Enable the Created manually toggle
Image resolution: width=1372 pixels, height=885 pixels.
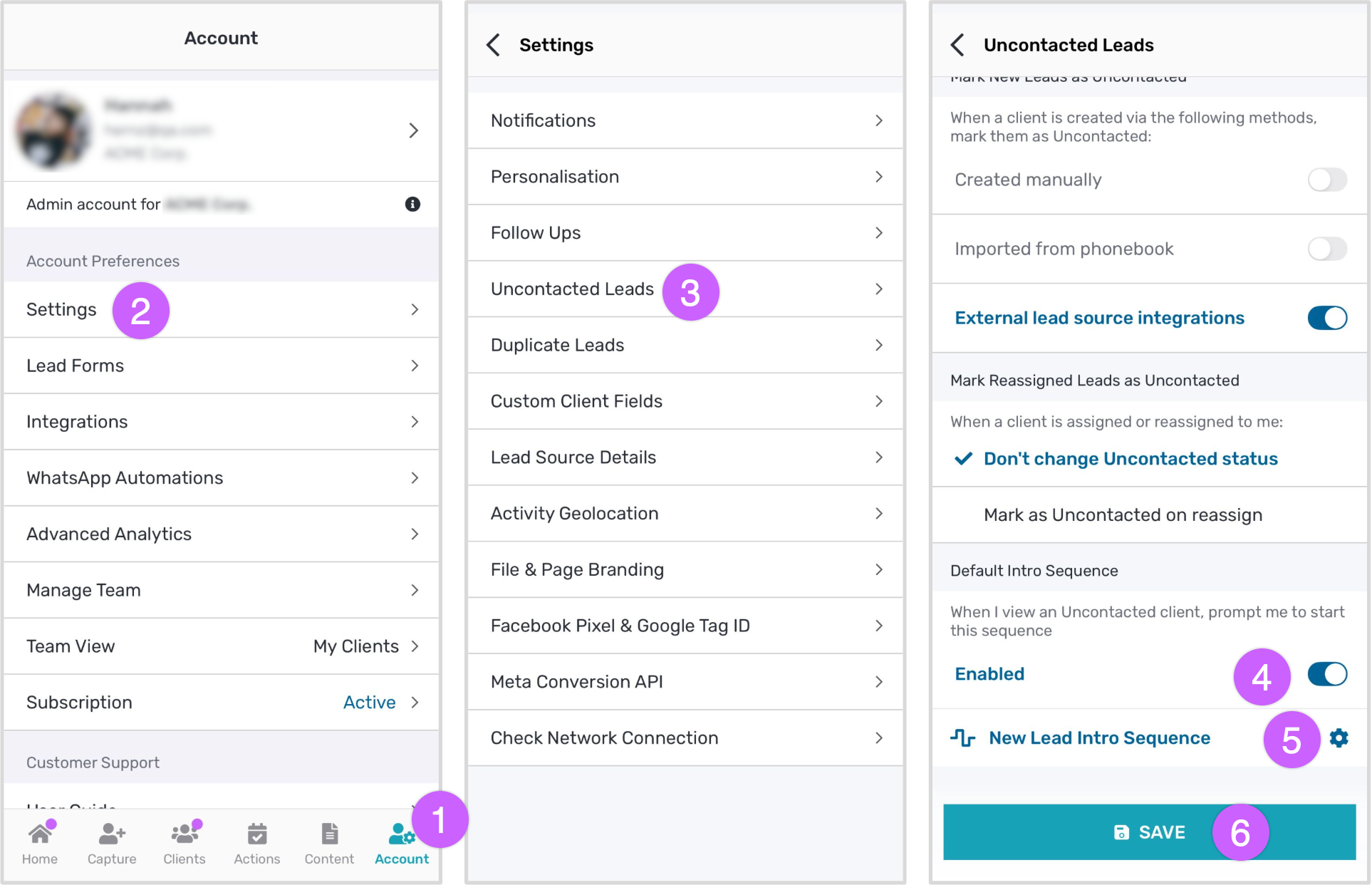click(x=1327, y=180)
